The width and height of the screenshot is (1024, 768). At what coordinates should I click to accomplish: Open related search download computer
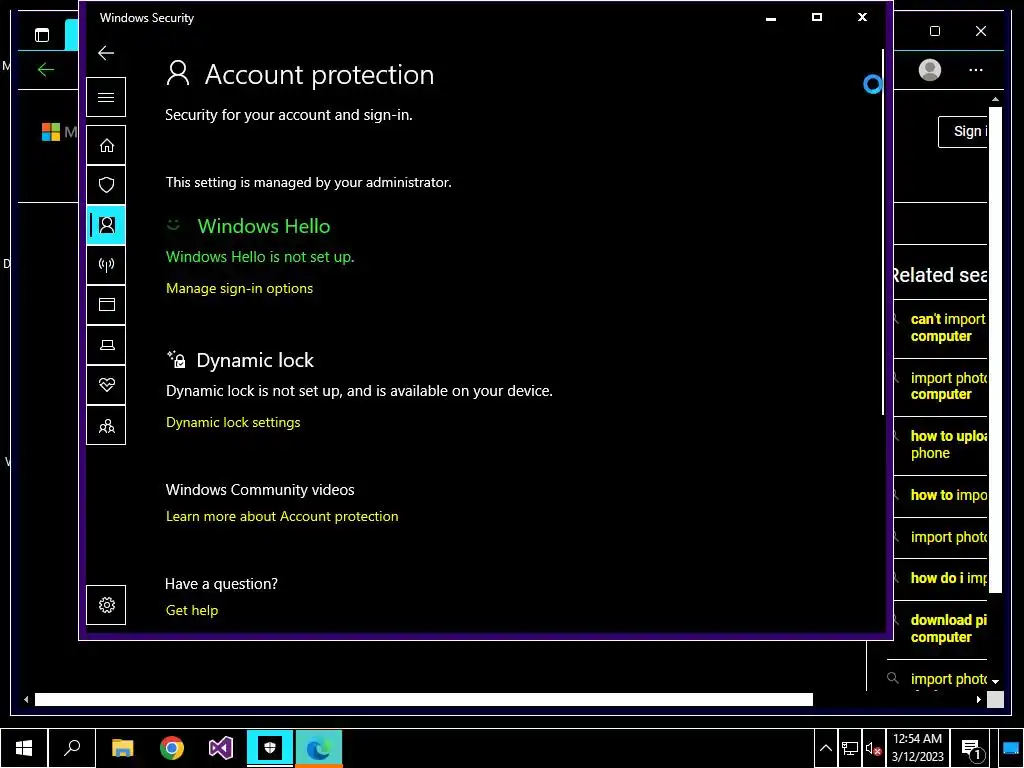click(948, 628)
